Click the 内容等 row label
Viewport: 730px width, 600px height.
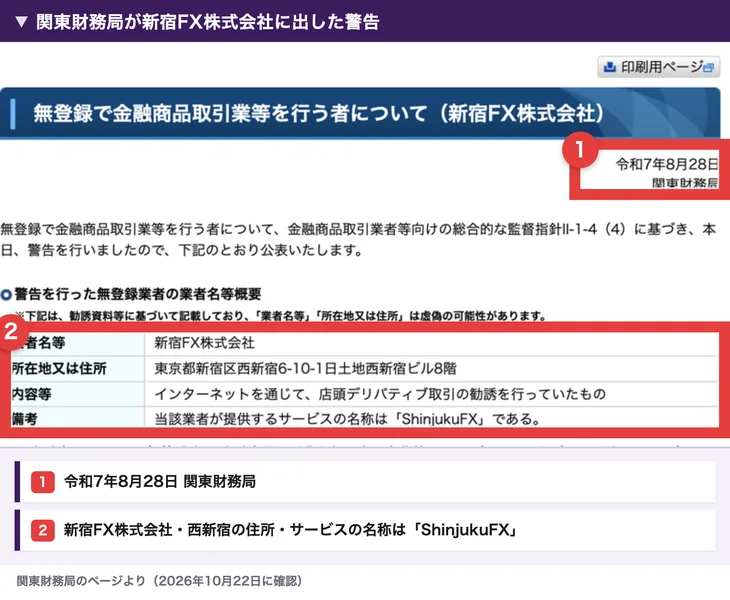pos(78,394)
